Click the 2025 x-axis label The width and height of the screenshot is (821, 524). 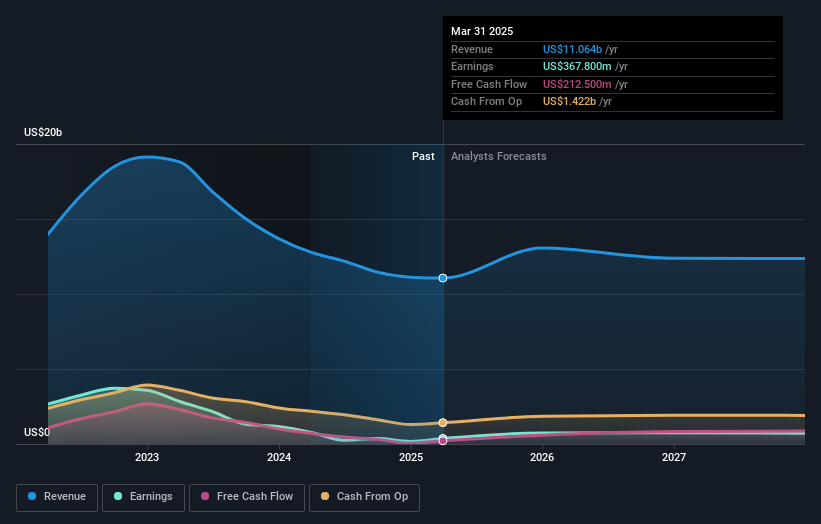(410, 458)
